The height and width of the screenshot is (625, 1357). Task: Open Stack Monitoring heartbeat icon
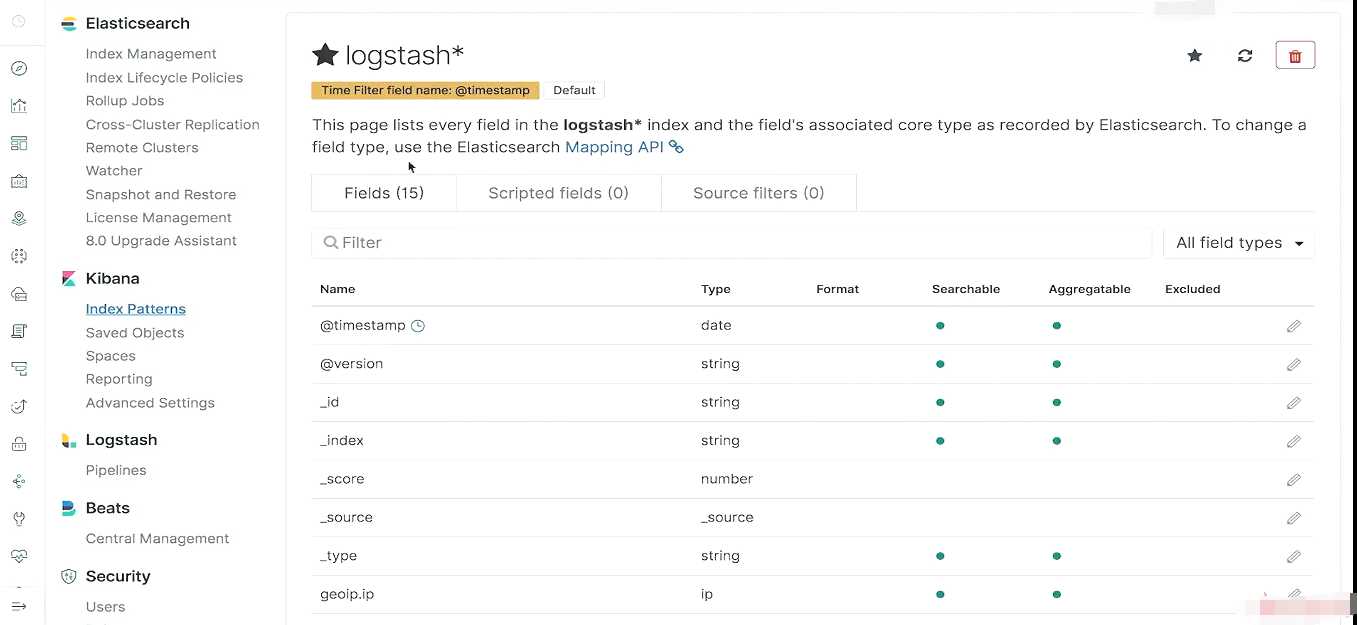[x=19, y=556]
